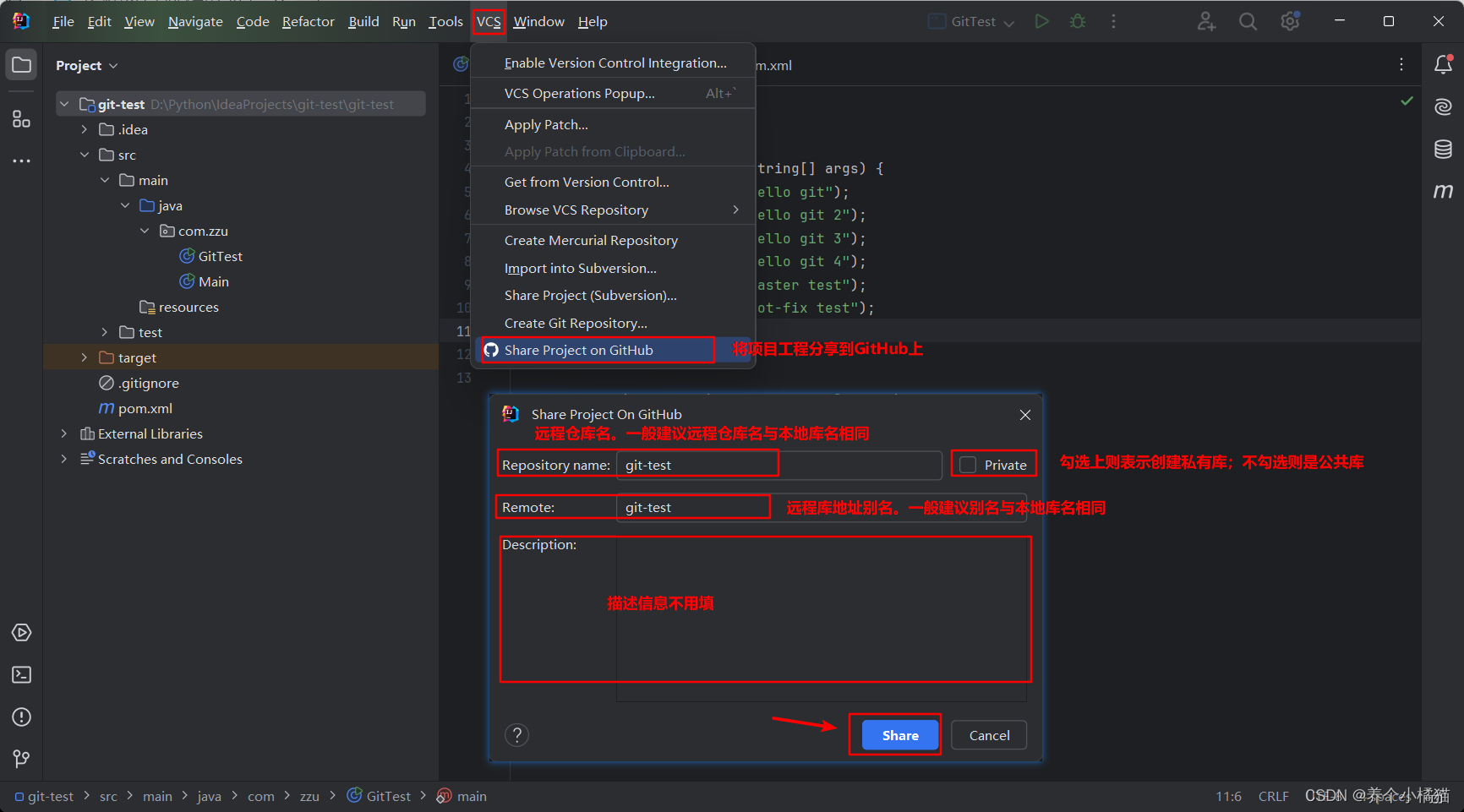Select resources folder in project tree
Screen dimensions: 1464x812
click(x=179, y=307)
